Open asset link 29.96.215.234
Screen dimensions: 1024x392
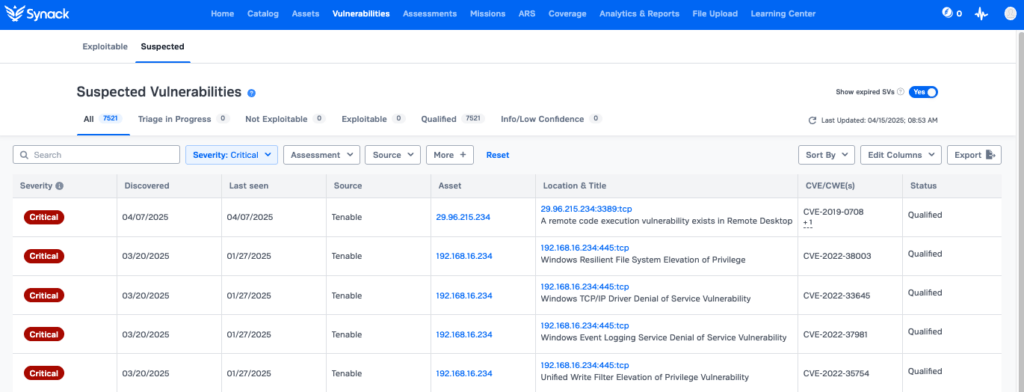pyautogui.click(x=463, y=218)
